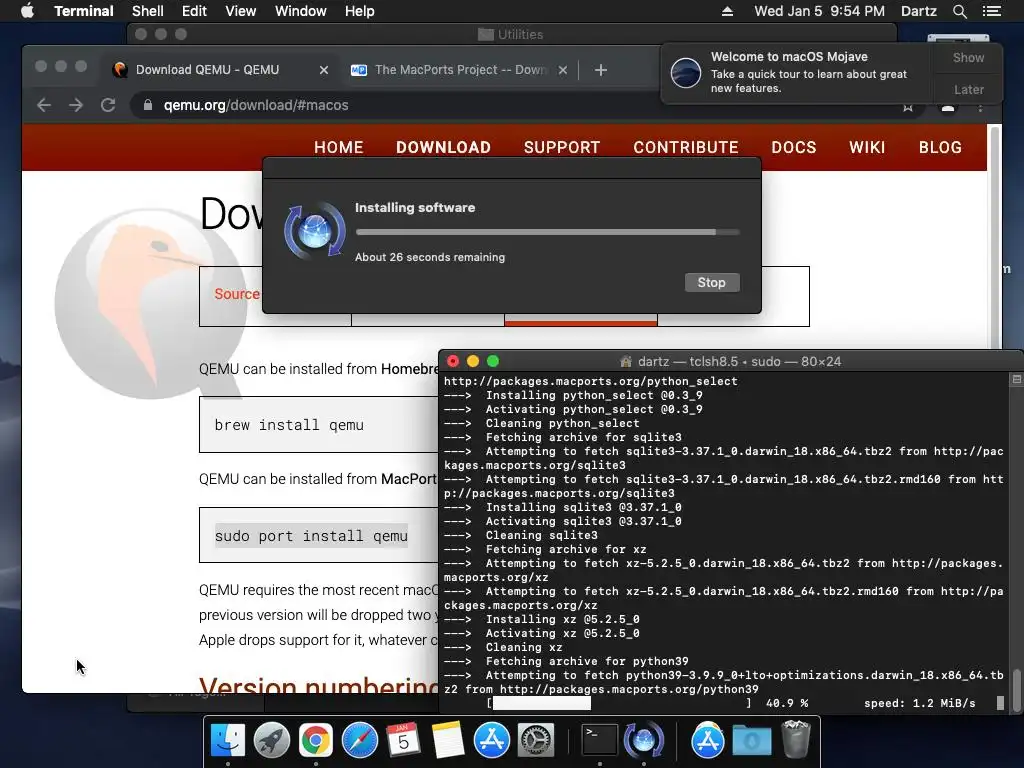Screen dimensions: 1024x768
Task: Open Notification Center list icon
Action: [992, 11]
